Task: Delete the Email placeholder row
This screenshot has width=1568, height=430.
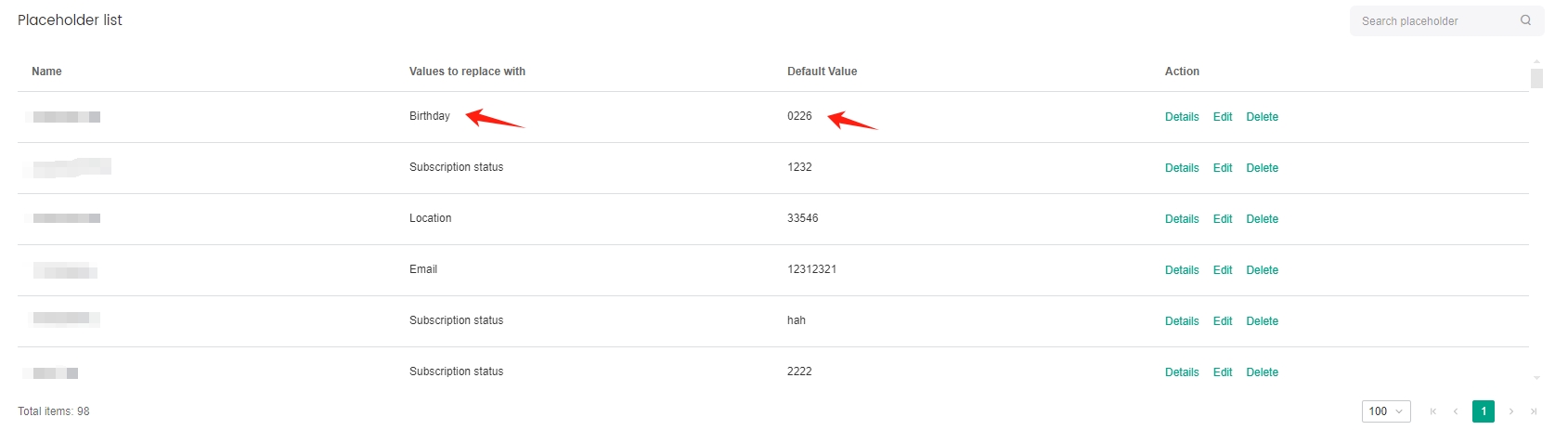Action: click(1262, 270)
